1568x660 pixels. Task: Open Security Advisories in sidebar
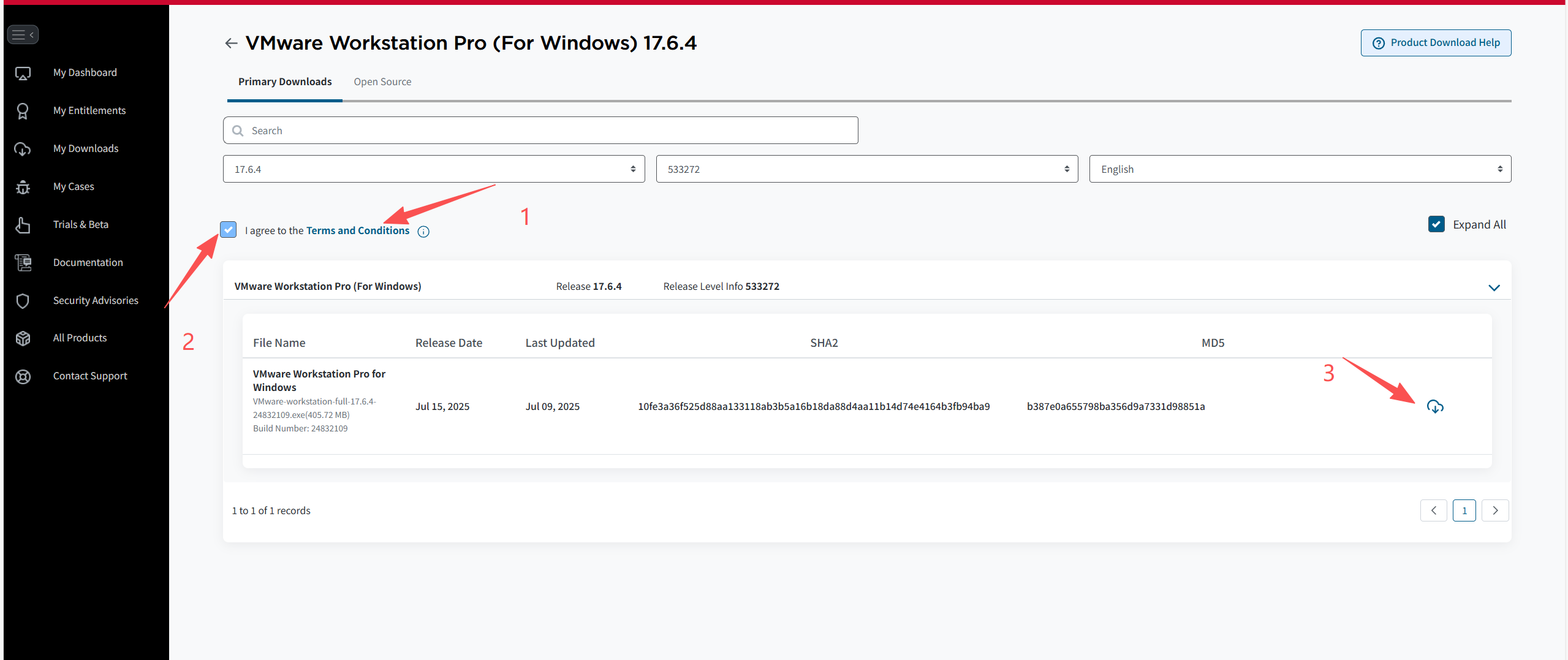[x=96, y=300]
